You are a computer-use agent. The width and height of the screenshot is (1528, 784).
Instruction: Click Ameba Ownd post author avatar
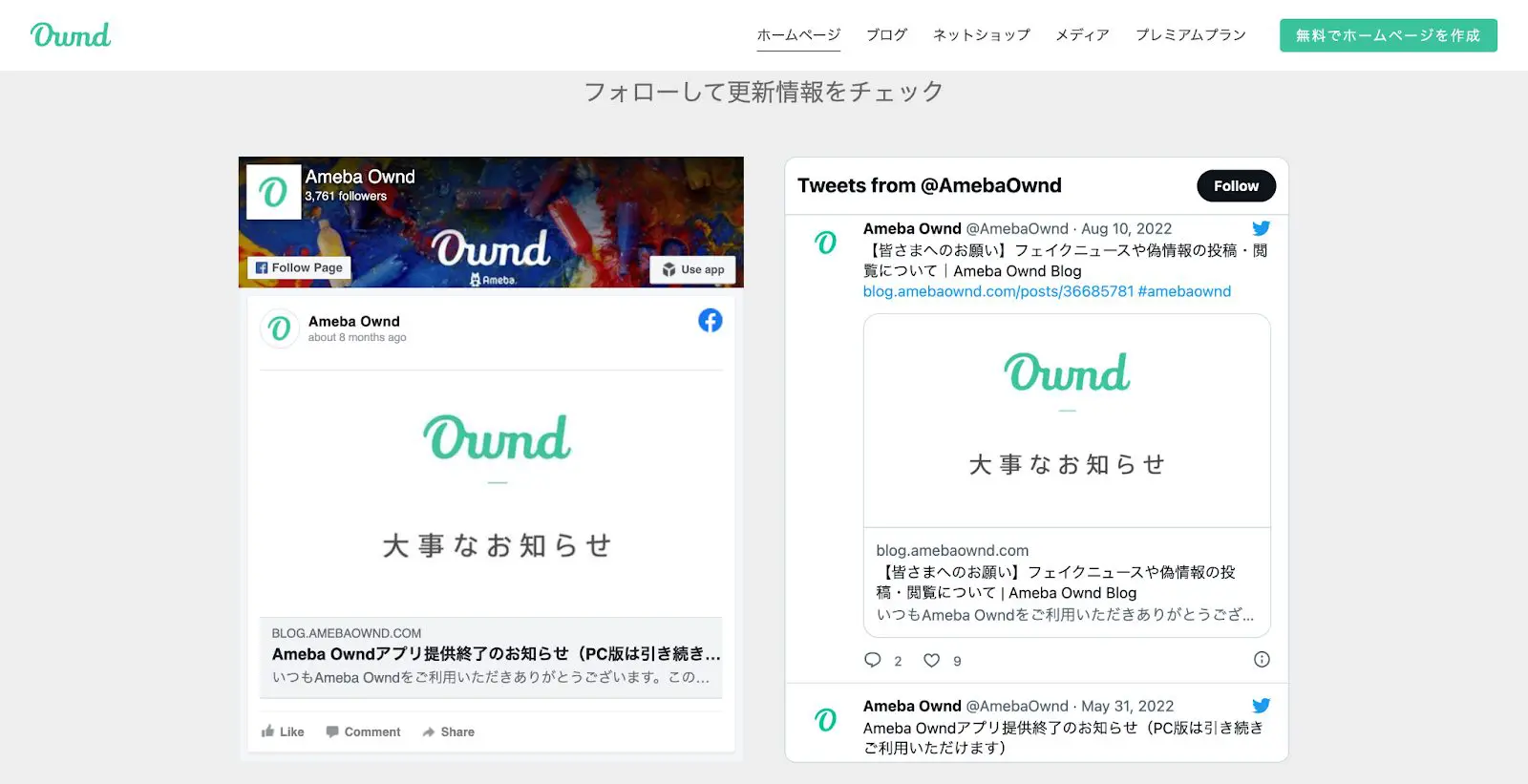coord(279,328)
